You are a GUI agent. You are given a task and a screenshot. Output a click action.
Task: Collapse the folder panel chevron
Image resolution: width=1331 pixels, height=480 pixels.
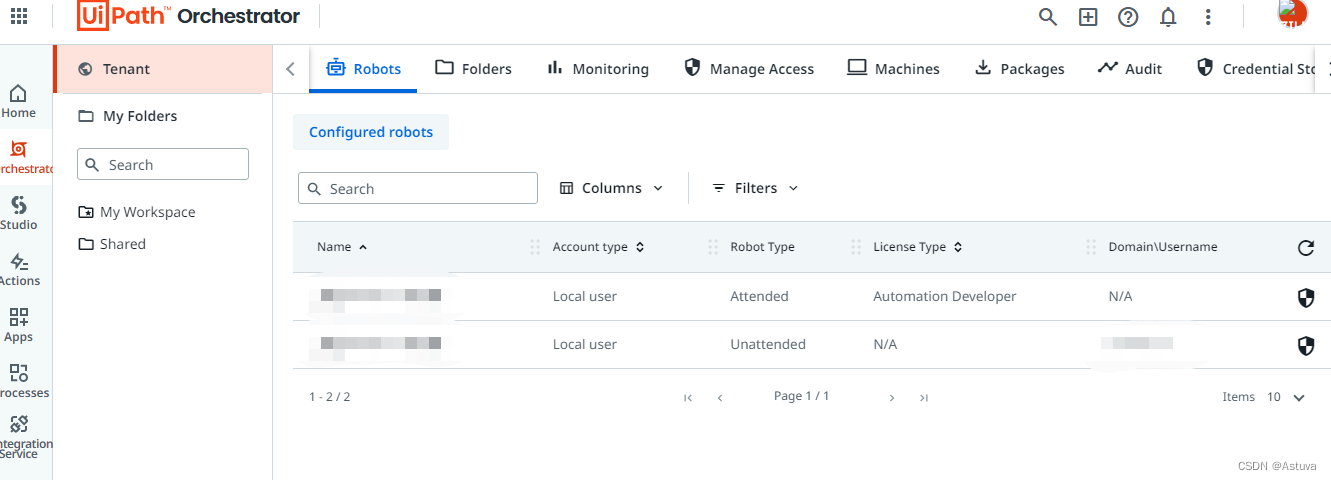pos(290,69)
